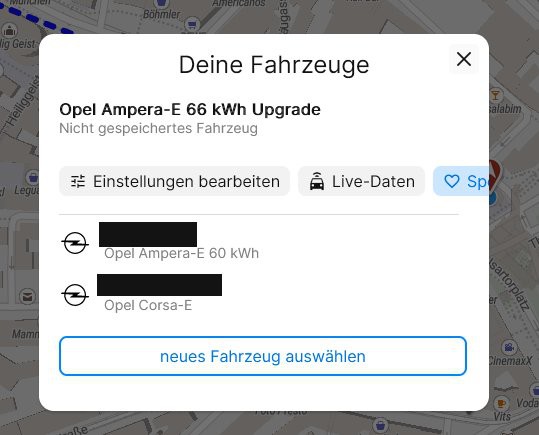Click the Opel logo beside Corsa-E
Screen dimensions: 539x435
75,295
